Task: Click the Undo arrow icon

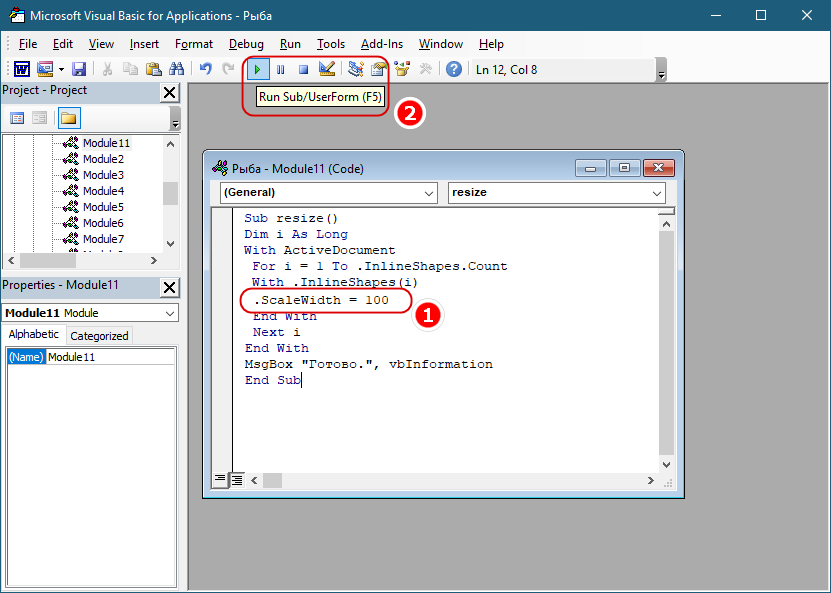Action: (x=205, y=69)
